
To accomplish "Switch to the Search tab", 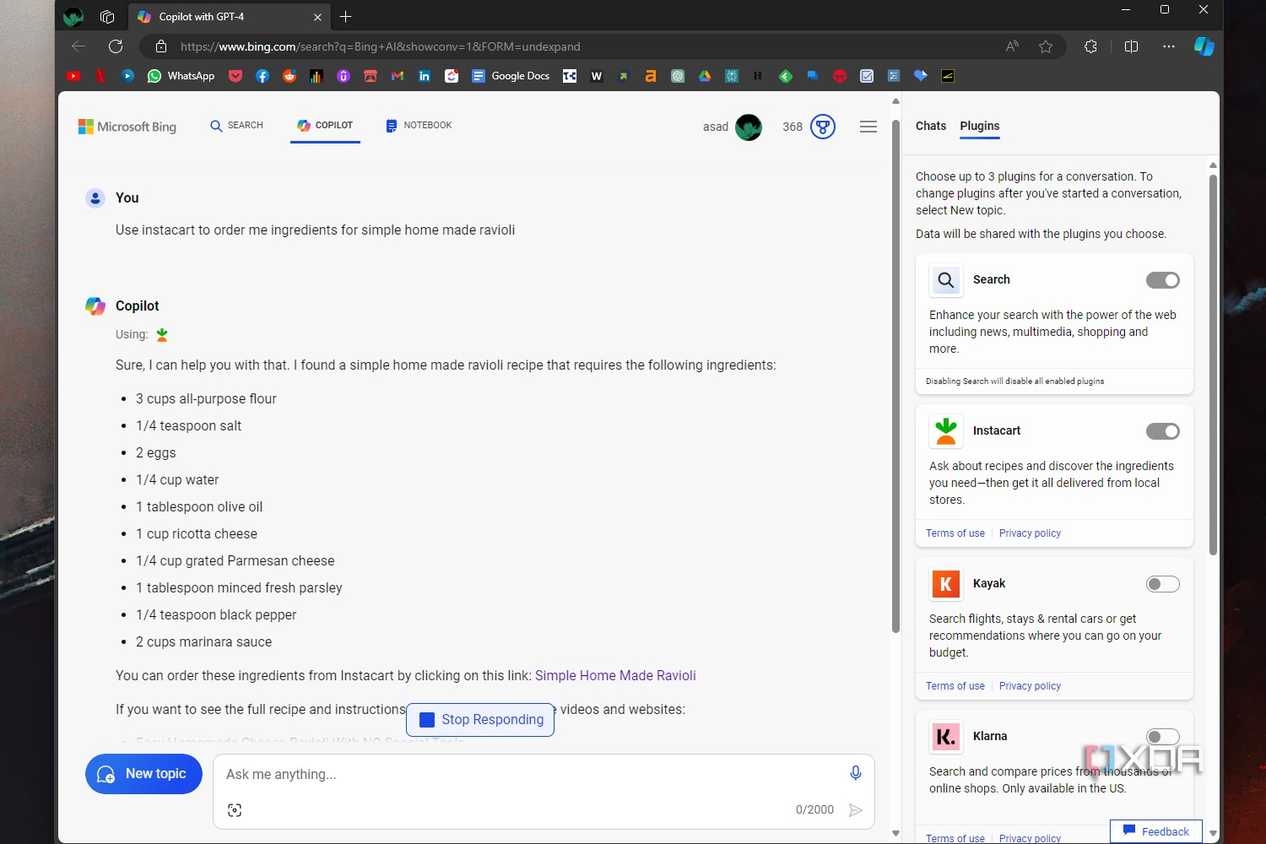I will [x=237, y=126].
